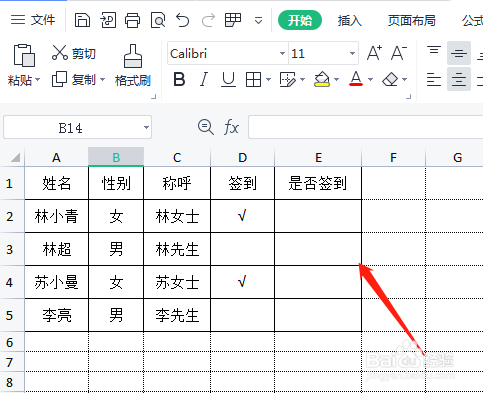The width and height of the screenshot is (483, 393).
Task: Click cell containing 李先生
Action: 177,315
